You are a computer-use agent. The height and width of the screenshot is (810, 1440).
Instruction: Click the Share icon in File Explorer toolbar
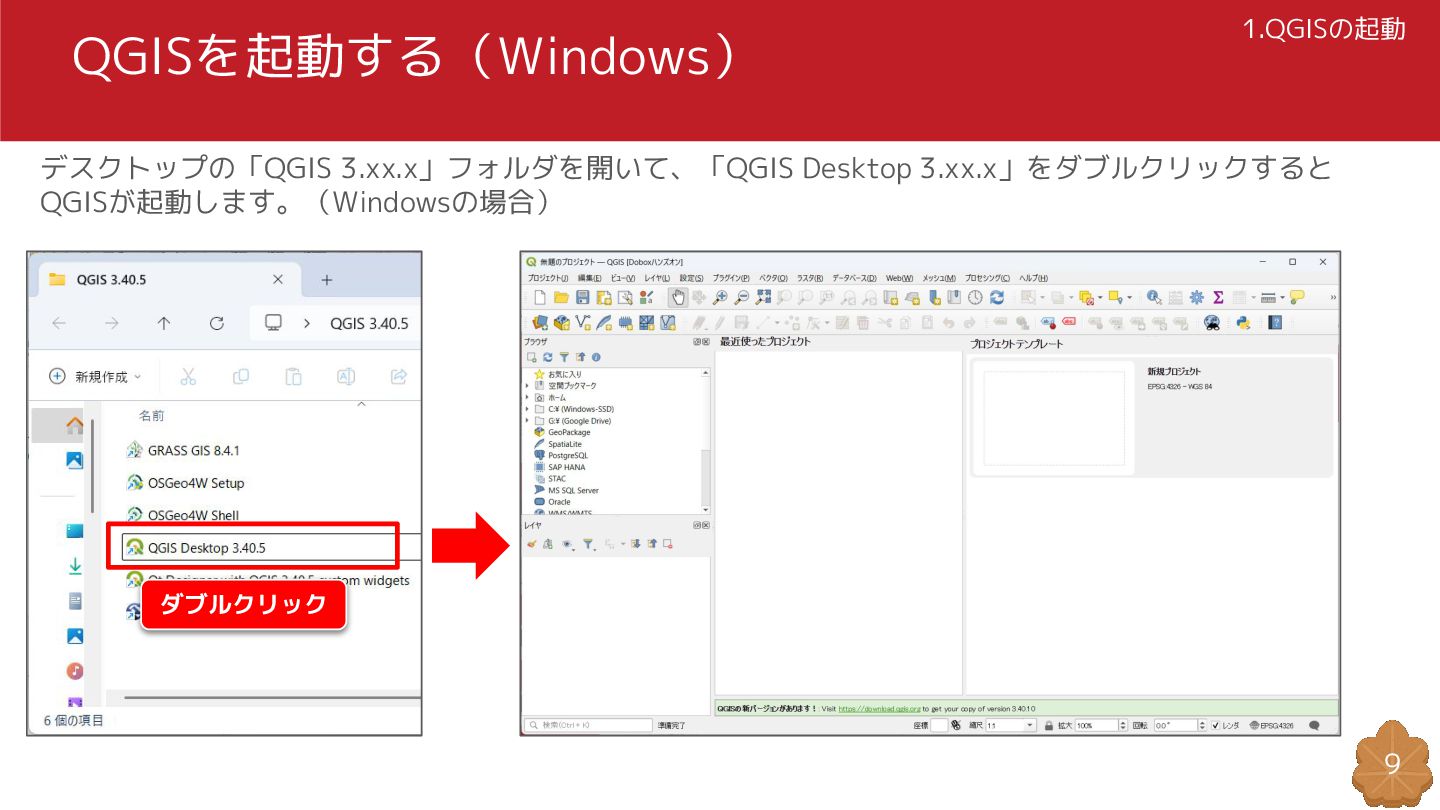coord(398,376)
